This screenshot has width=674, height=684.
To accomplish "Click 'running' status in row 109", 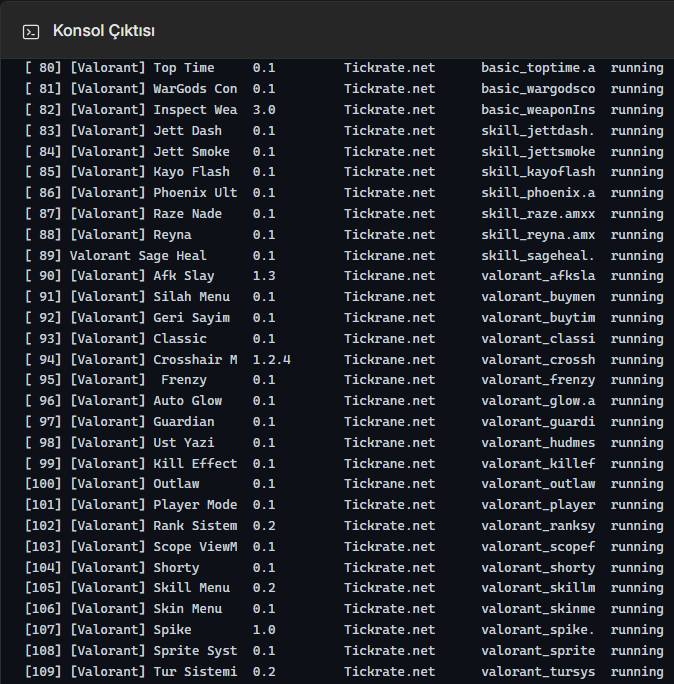I will coord(637,672).
